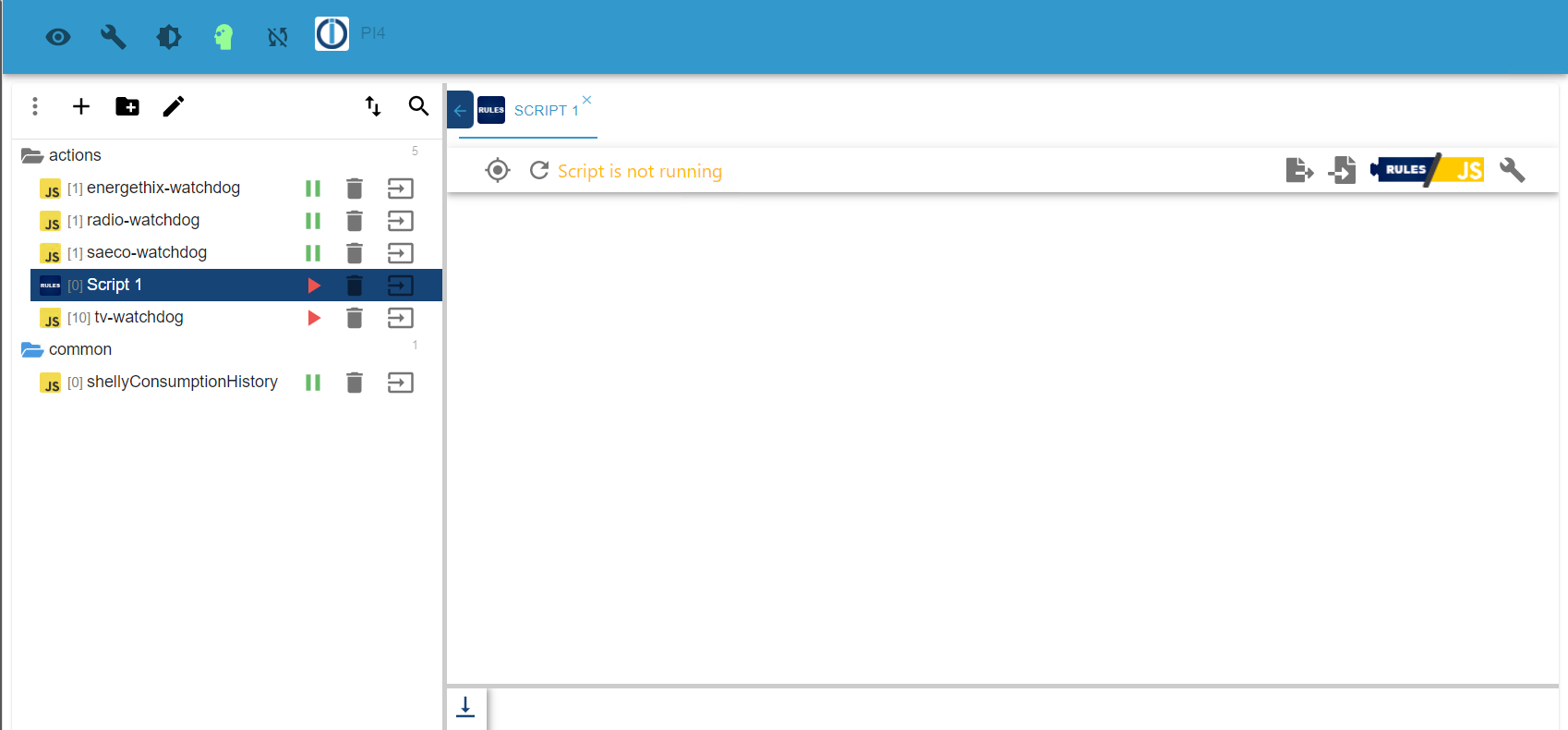Delete Script 1 using trash icon

tap(355, 286)
